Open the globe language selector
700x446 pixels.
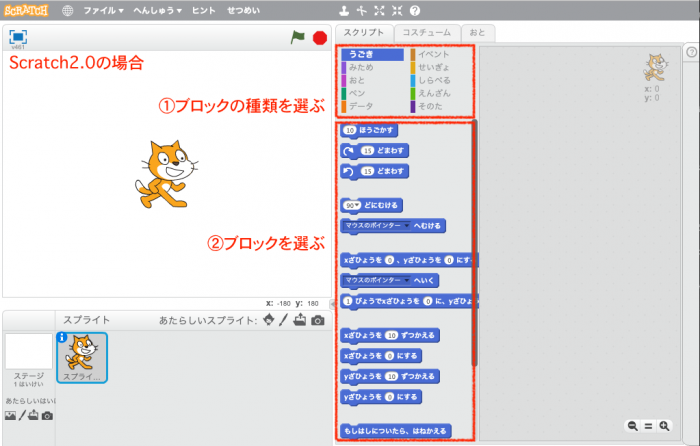pyautogui.click(x=67, y=11)
